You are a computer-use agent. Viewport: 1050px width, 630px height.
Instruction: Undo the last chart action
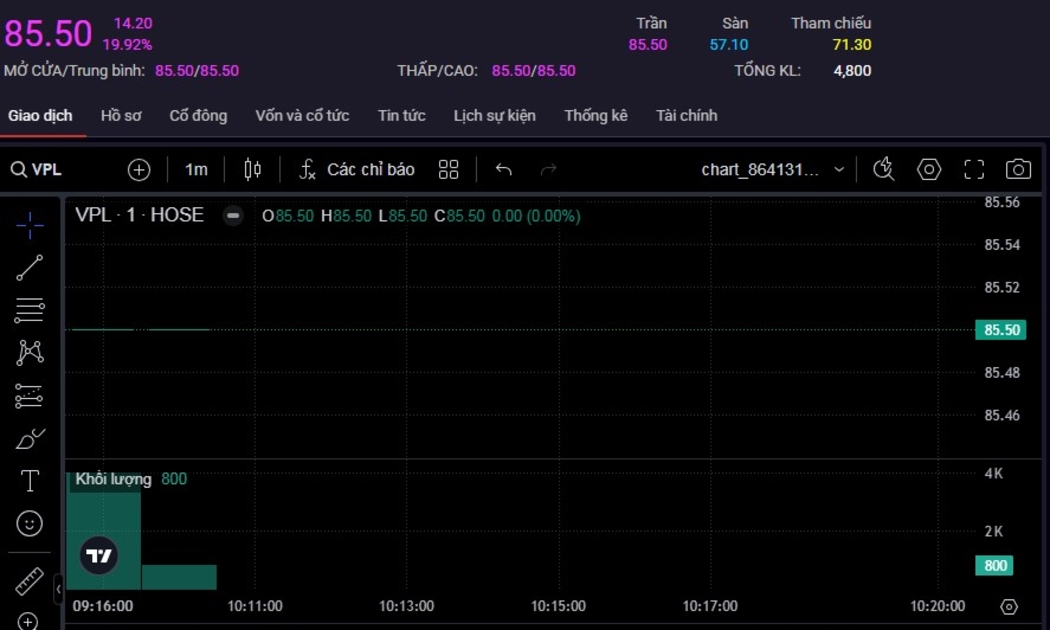pyautogui.click(x=503, y=169)
